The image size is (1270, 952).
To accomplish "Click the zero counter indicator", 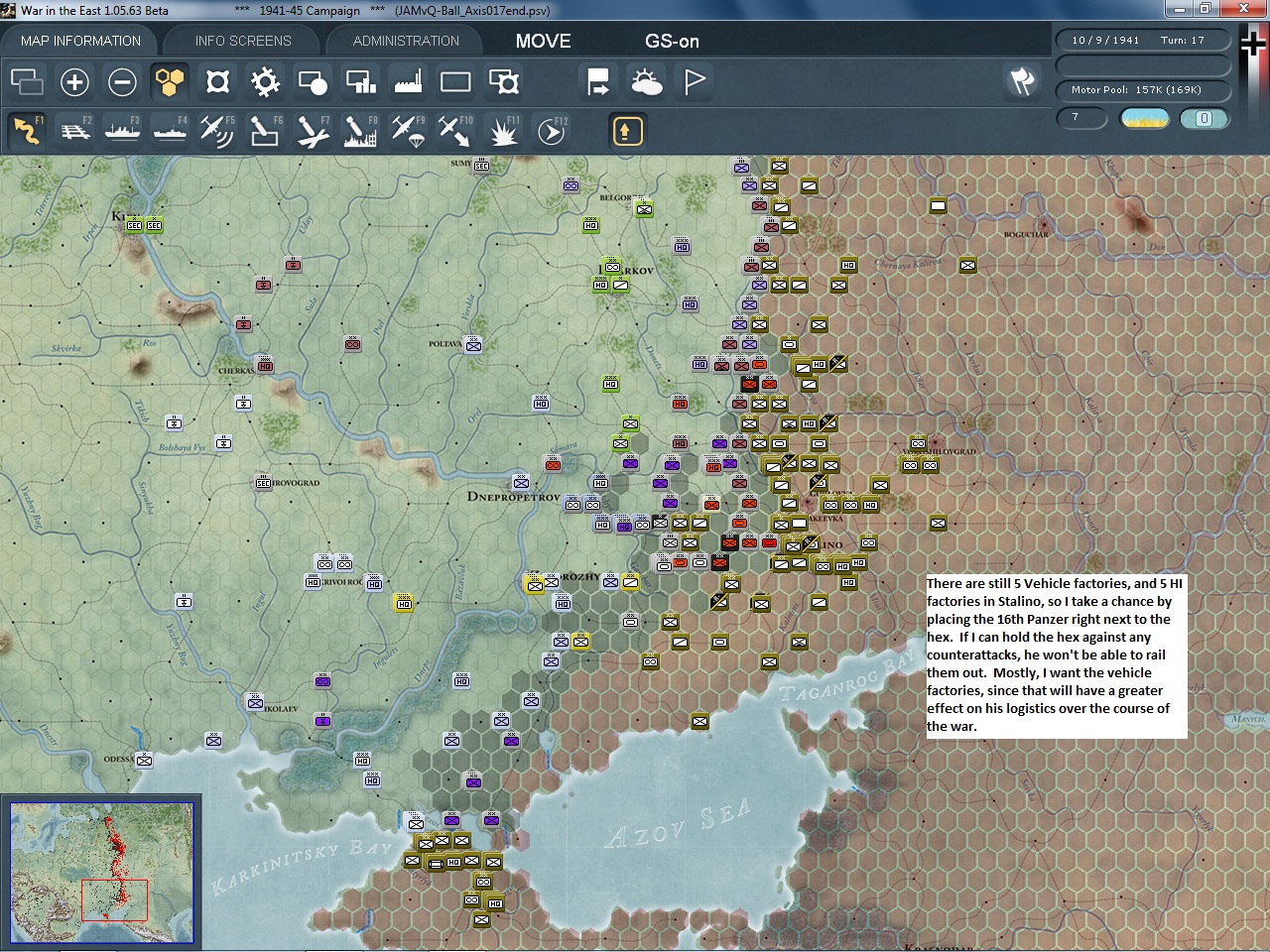I will coord(1204,118).
